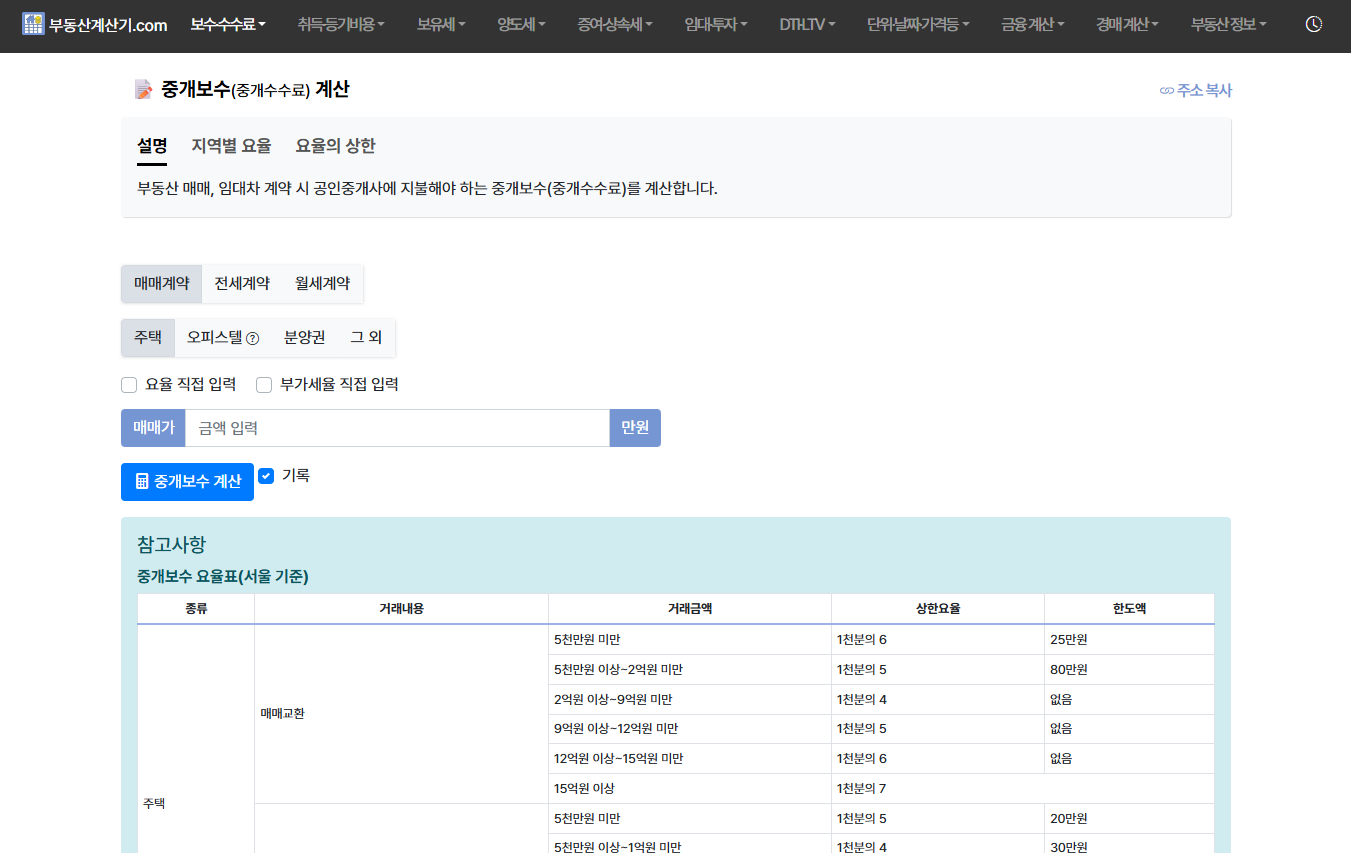Image resolution: width=1351 pixels, height=853 pixels.
Task: Click the 주소 복사 link
Action: click(x=1203, y=90)
